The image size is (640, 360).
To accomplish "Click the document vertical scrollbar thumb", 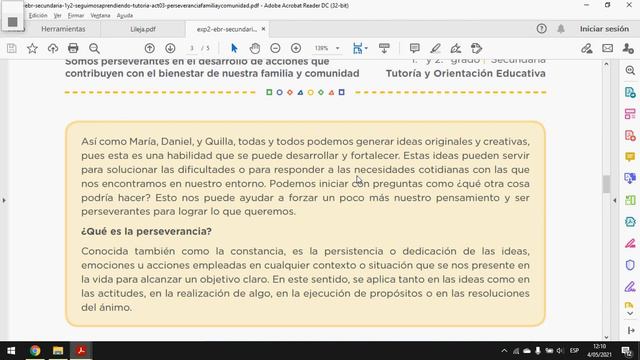I will pos(606,184).
